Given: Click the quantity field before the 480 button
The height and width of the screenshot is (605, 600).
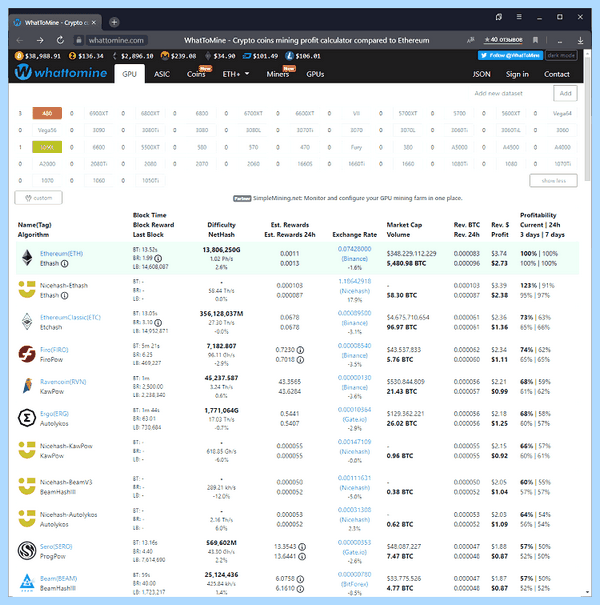Looking at the screenshot, I should tap(20, 113).
